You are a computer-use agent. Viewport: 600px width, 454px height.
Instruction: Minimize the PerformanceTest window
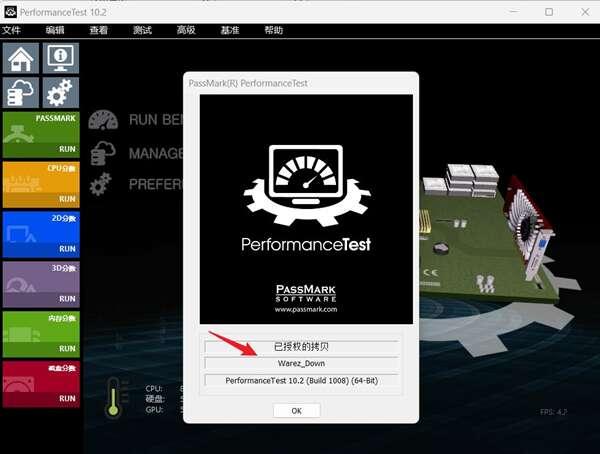click(514, 12)
